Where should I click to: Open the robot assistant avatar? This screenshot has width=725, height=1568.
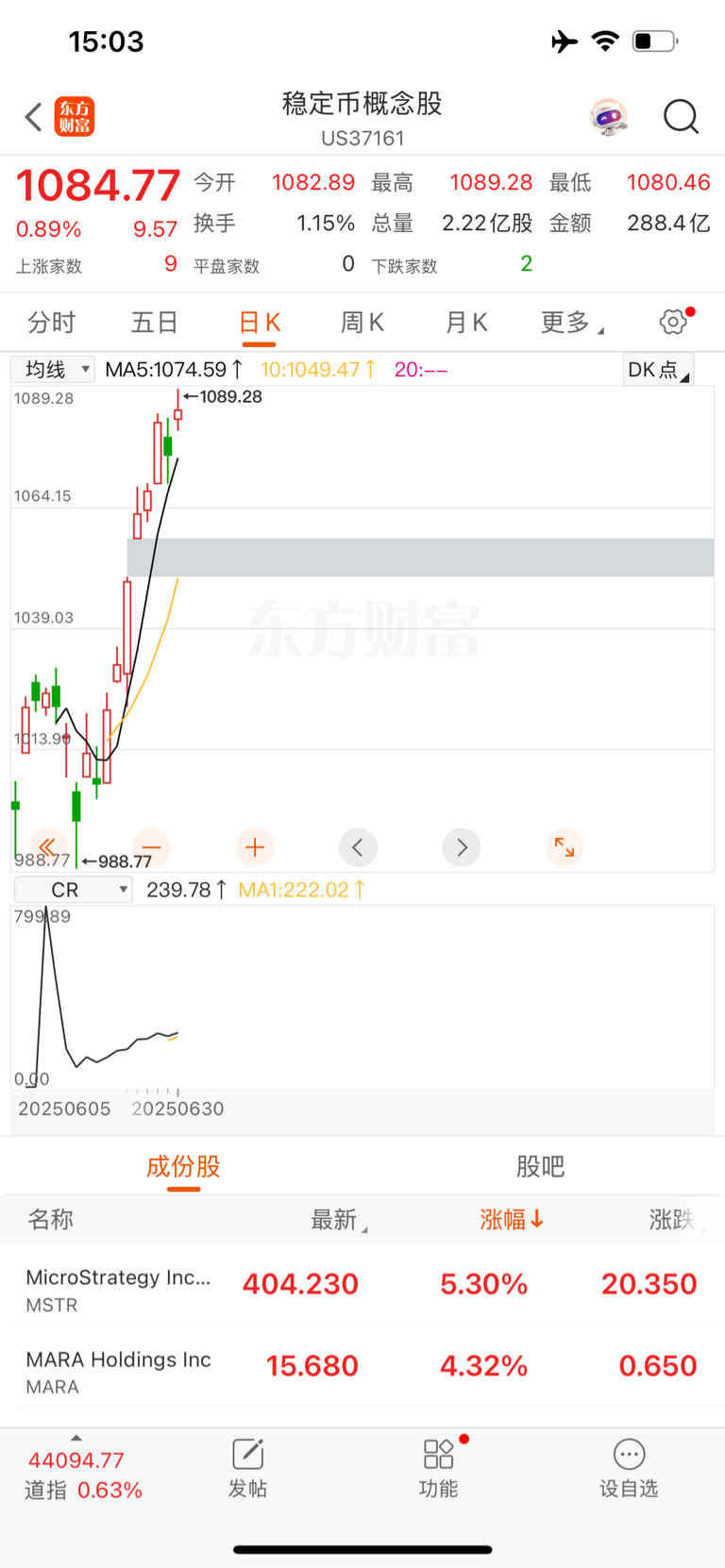pos(609,117)
